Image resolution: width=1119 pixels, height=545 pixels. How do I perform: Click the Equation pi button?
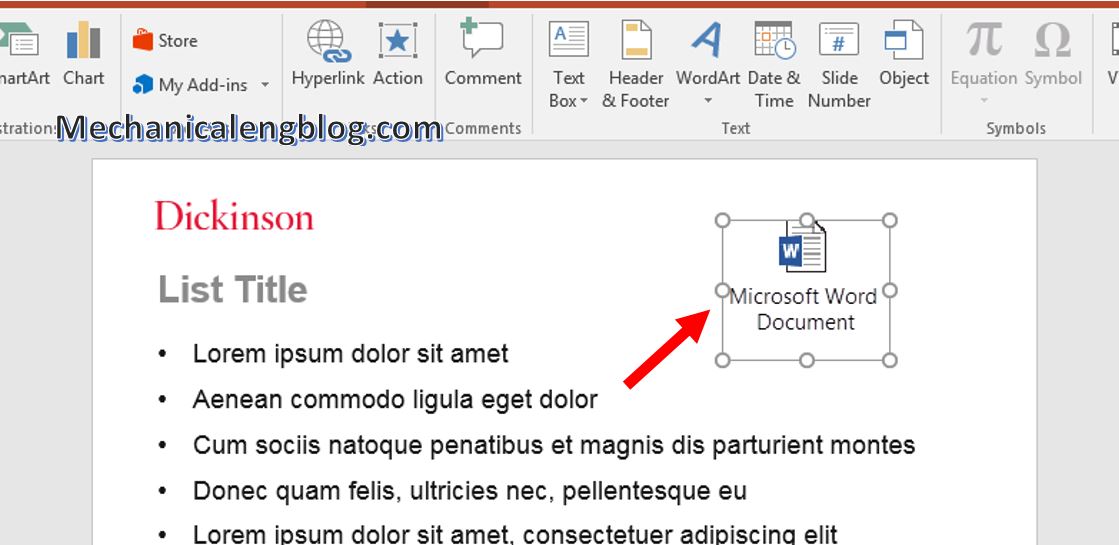tap(984, 53)
